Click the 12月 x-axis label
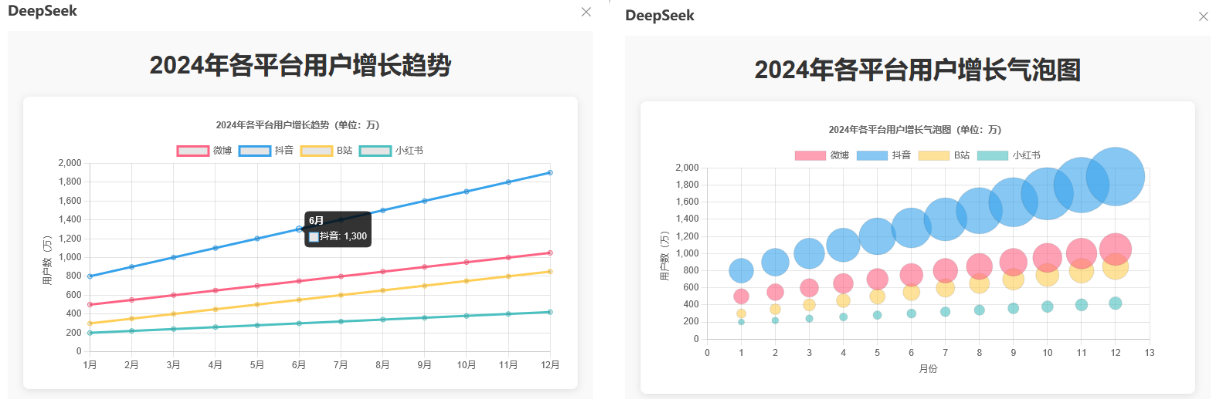Image resolution: width=1216 pixels, height=399 pixels. coord(550,364)
